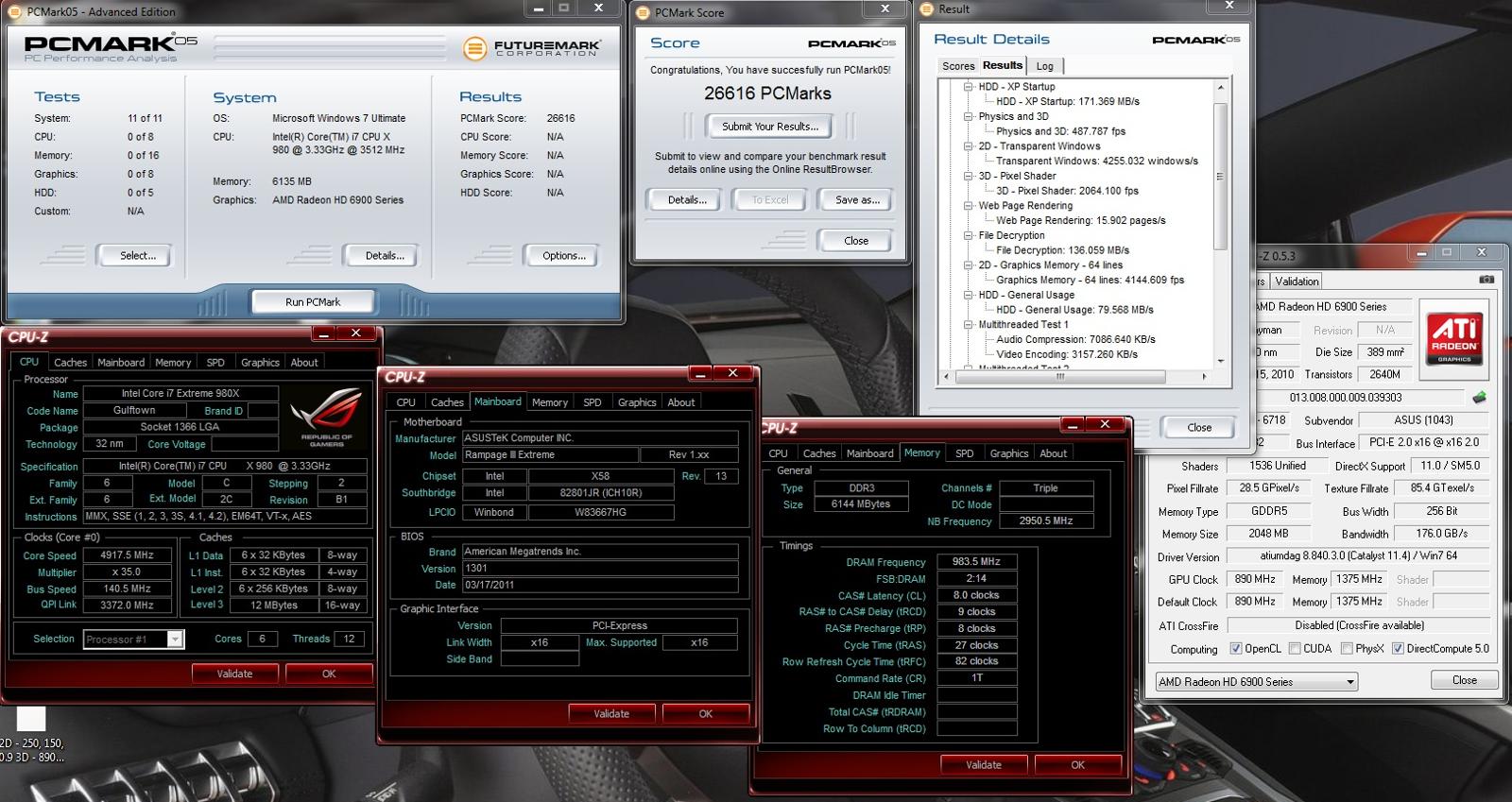
Task: Click Validate in the CPU-Z Memory window
Action: pos(984,765)
